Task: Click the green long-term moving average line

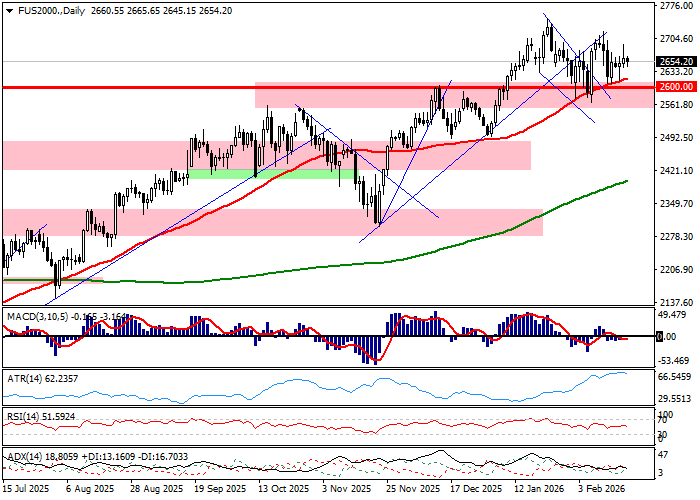Action: click(300, 269)
